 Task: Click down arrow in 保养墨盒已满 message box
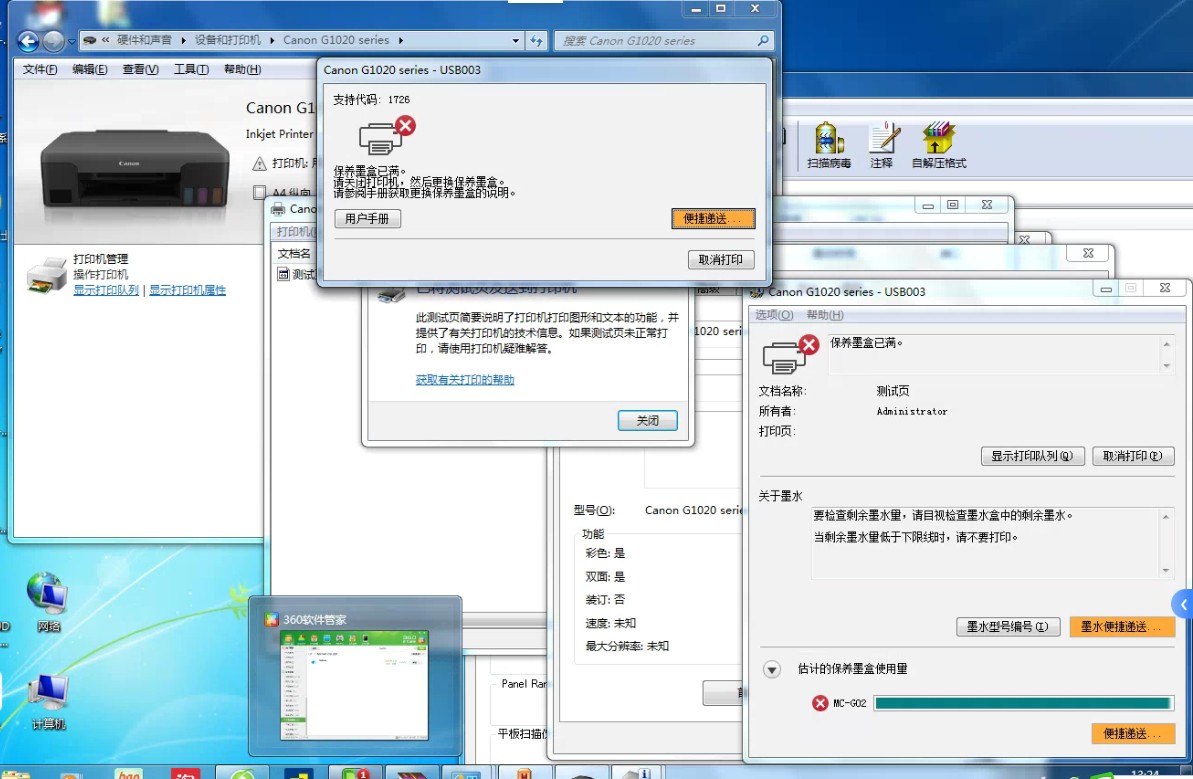click(1166, 365)
